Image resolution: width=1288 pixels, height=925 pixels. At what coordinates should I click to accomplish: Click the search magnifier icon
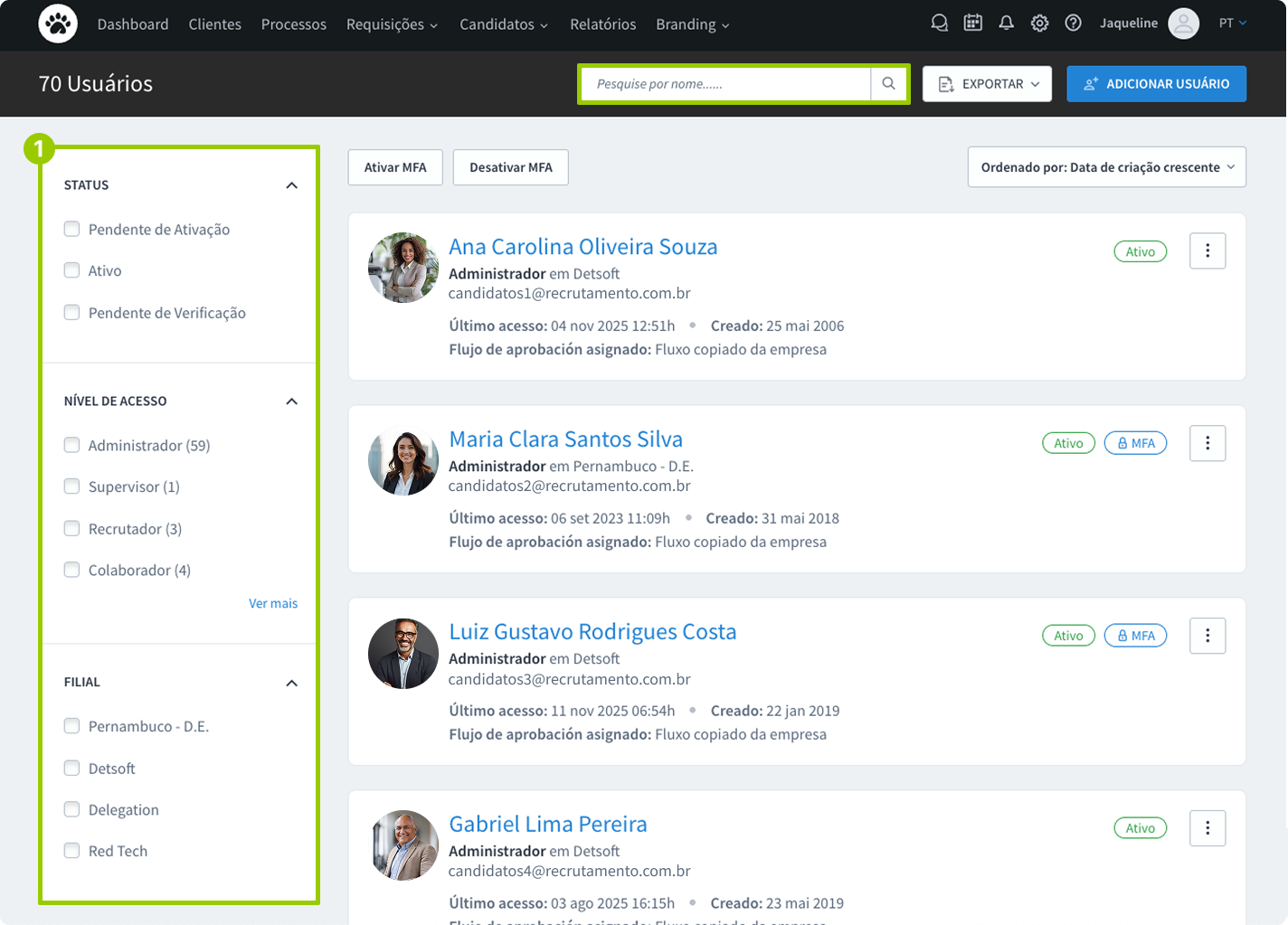(888, 84)
